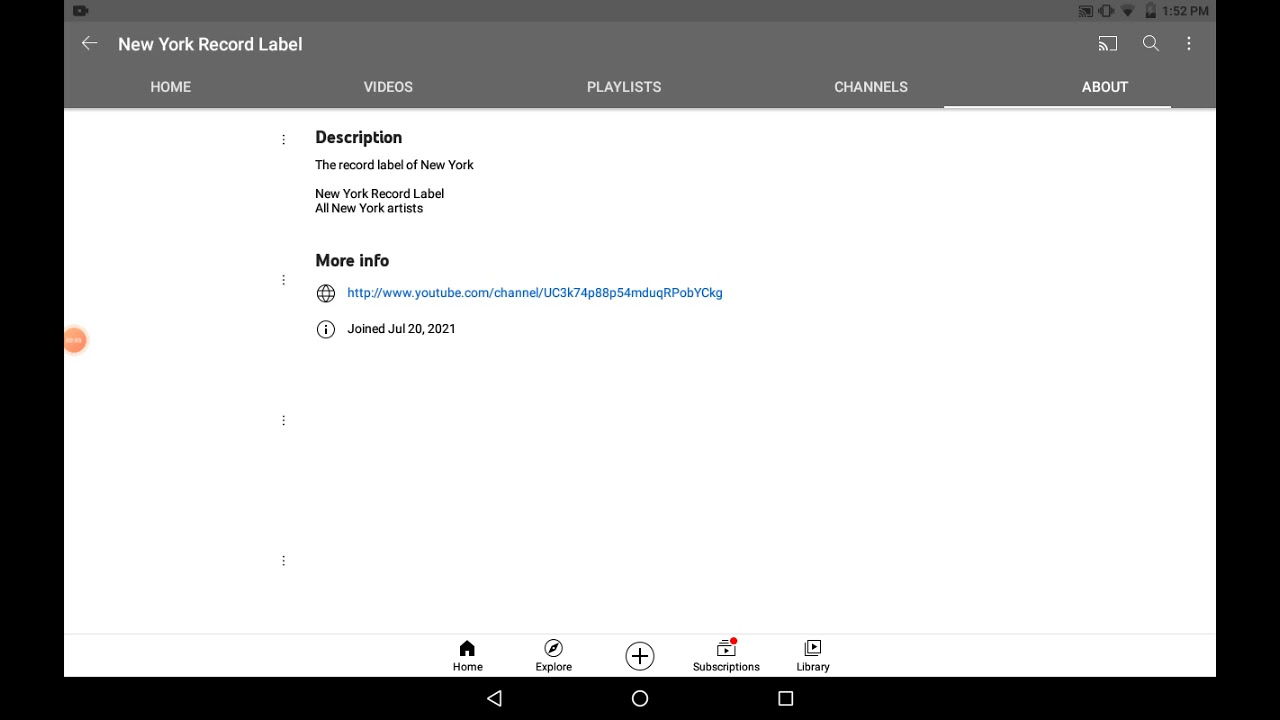1280x720 pixels.
Task: Tap the orange floating recorder bubble
Action: point(75,341)
